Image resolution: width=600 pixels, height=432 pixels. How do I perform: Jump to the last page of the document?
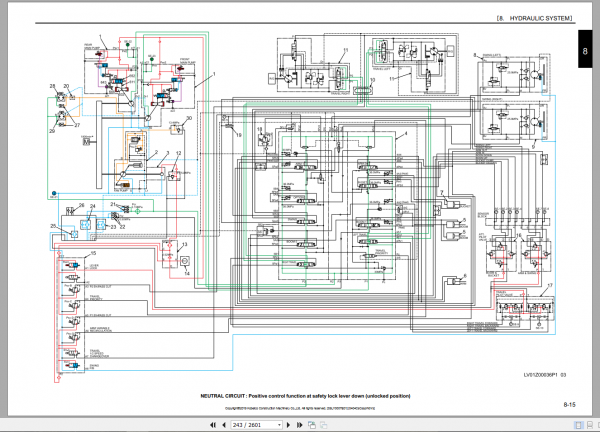(x=300, y=425)
